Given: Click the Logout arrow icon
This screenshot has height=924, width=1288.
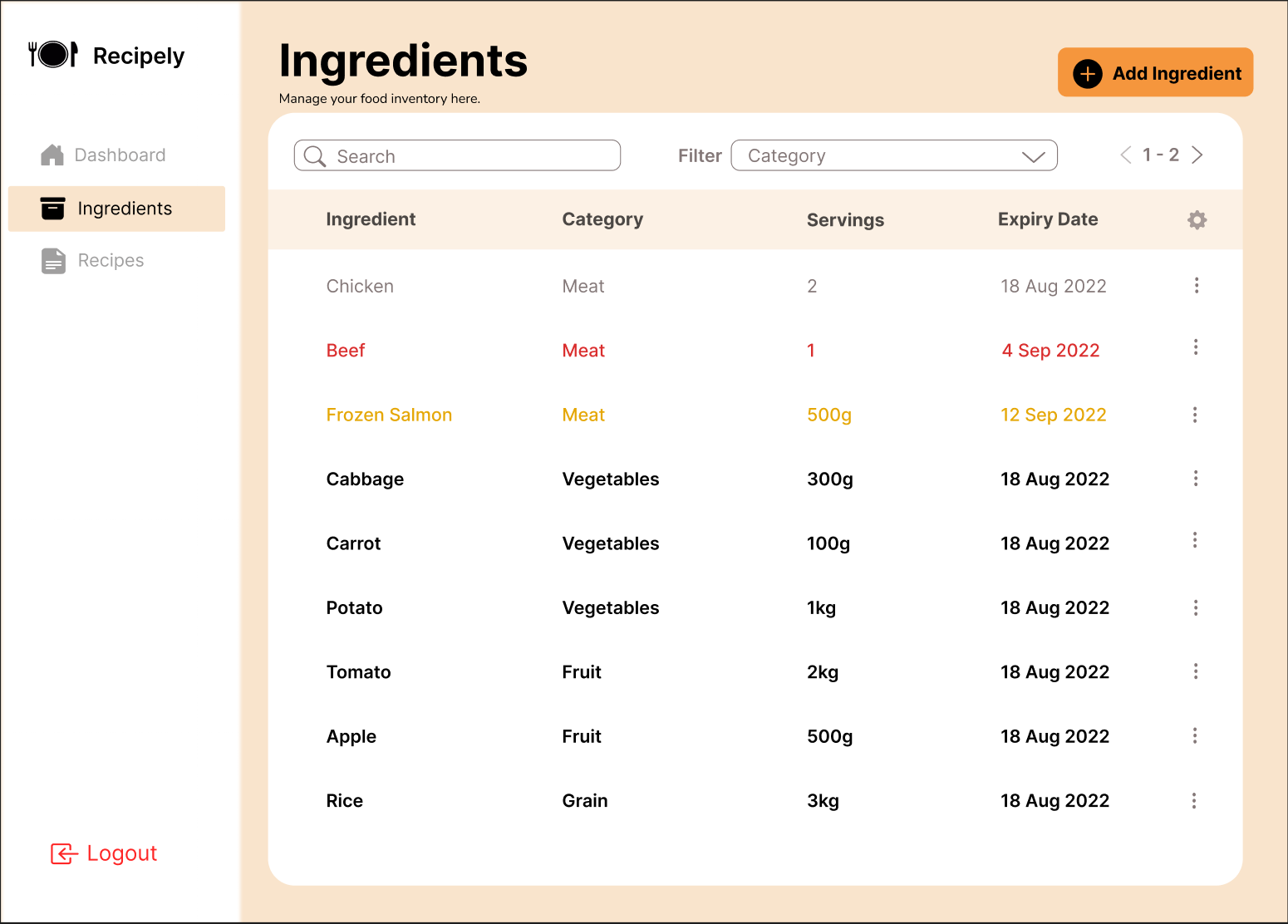Looking at the screenshot, I should coord(64,853).
